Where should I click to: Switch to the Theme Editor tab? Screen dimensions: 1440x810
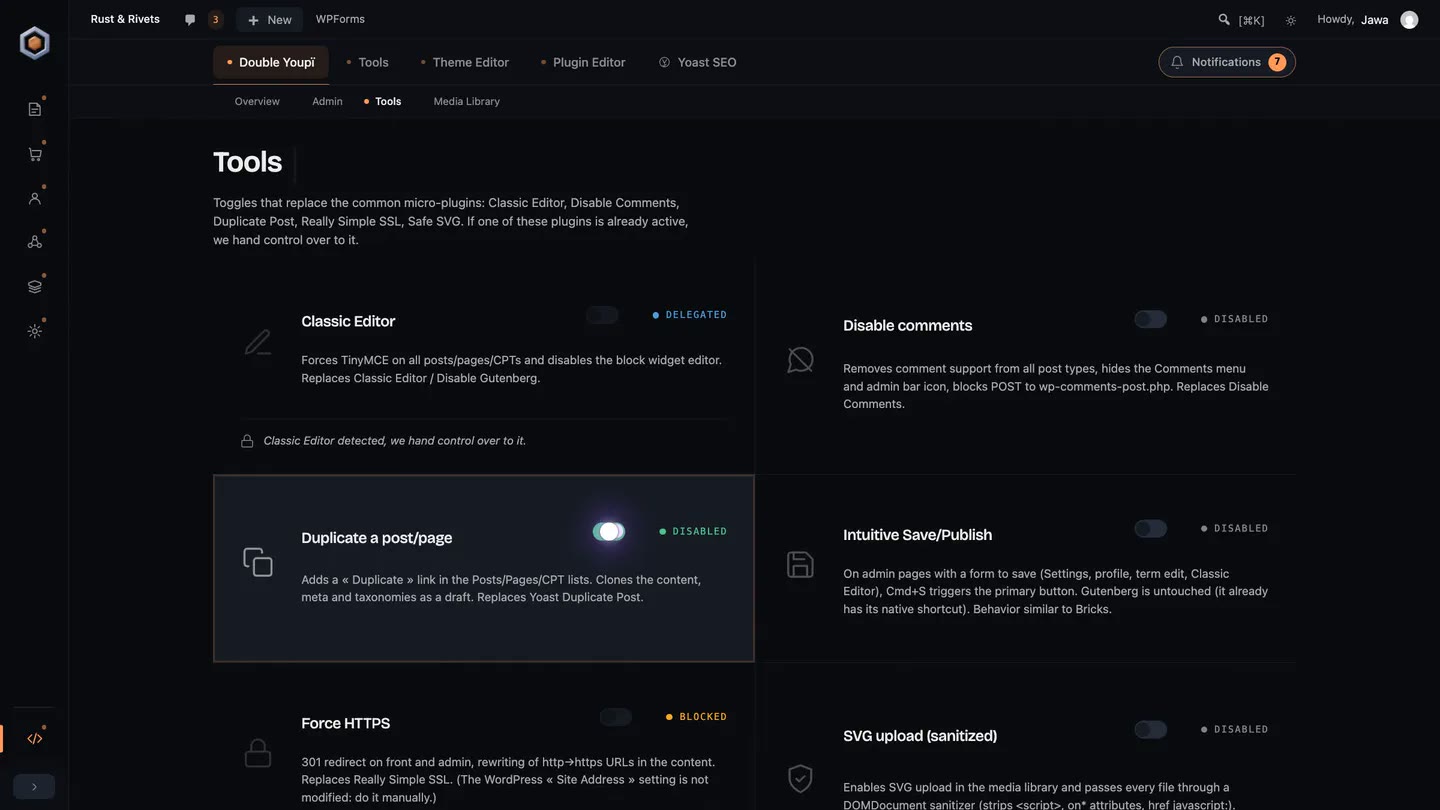(x=465, y=62)
